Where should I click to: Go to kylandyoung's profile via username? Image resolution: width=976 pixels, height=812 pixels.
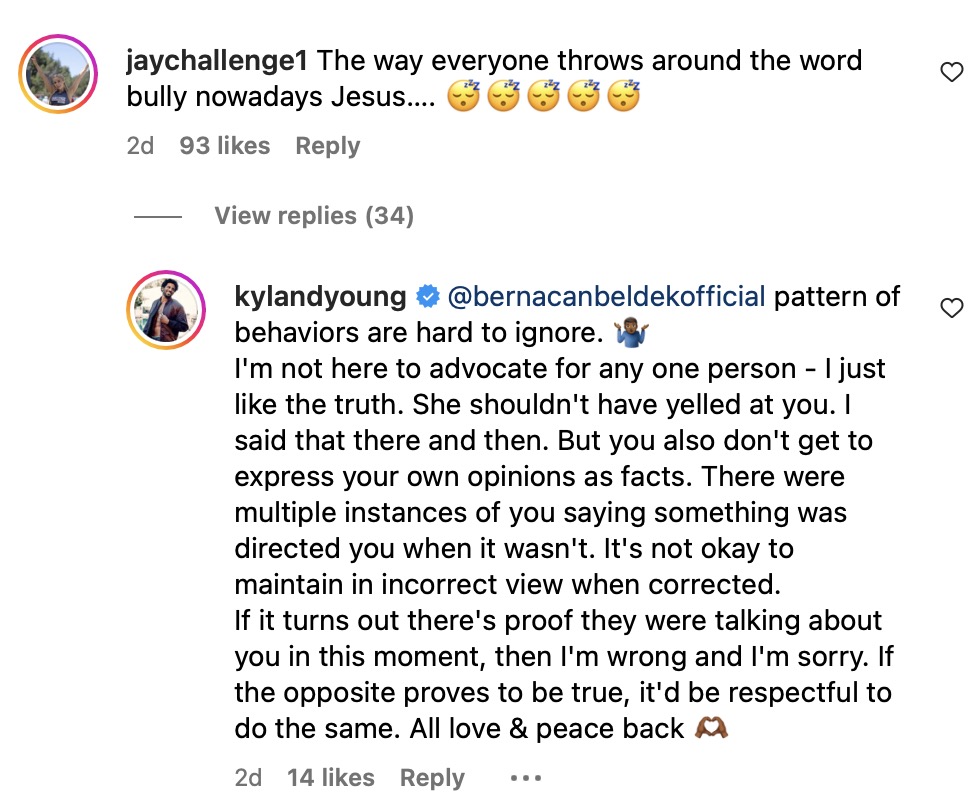click(x=320, y=297)
